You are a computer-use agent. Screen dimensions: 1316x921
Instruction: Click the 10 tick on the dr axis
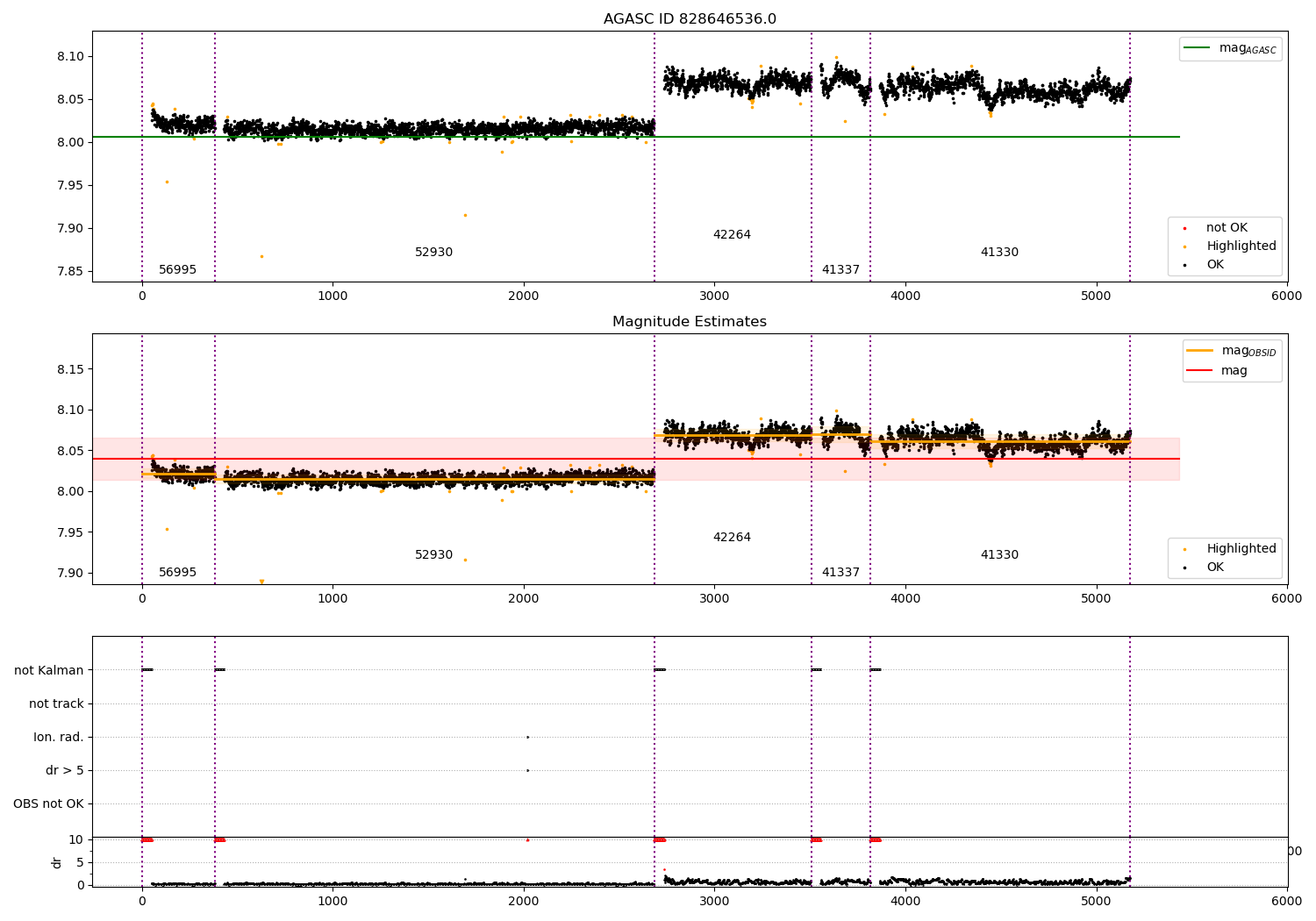tap(76, 840)
